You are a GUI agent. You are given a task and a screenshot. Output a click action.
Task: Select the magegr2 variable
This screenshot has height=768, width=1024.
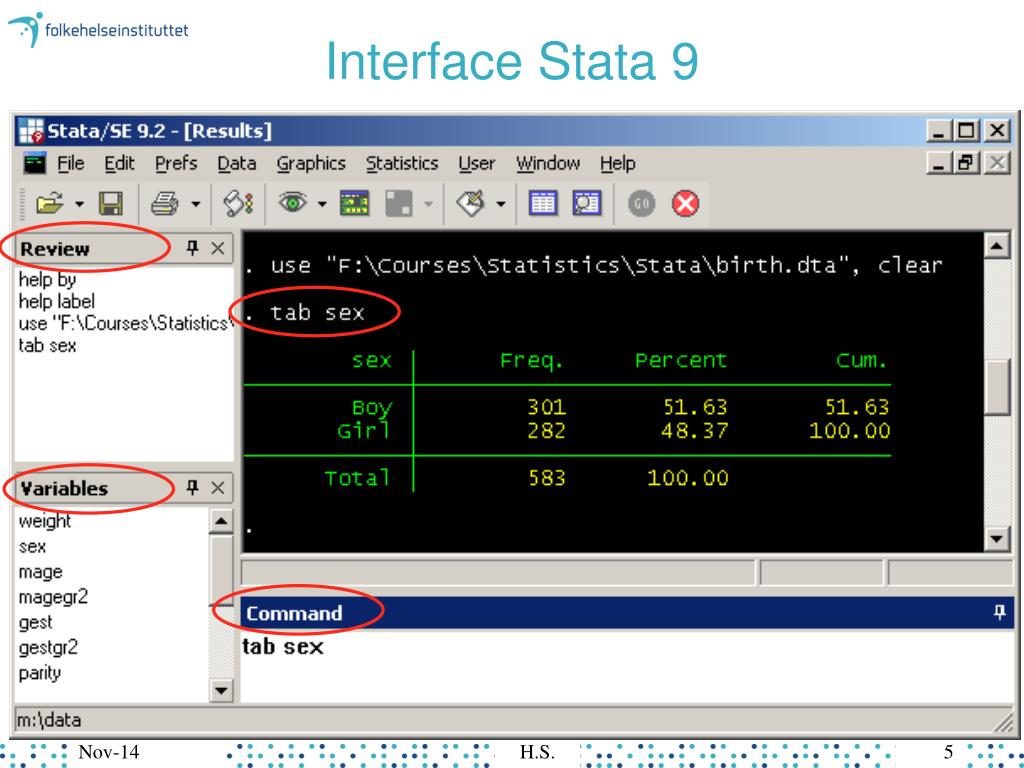click(53, 598)
